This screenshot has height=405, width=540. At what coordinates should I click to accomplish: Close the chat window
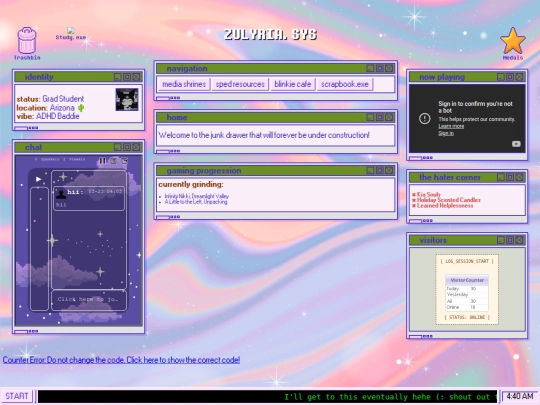tap(136, 147)
